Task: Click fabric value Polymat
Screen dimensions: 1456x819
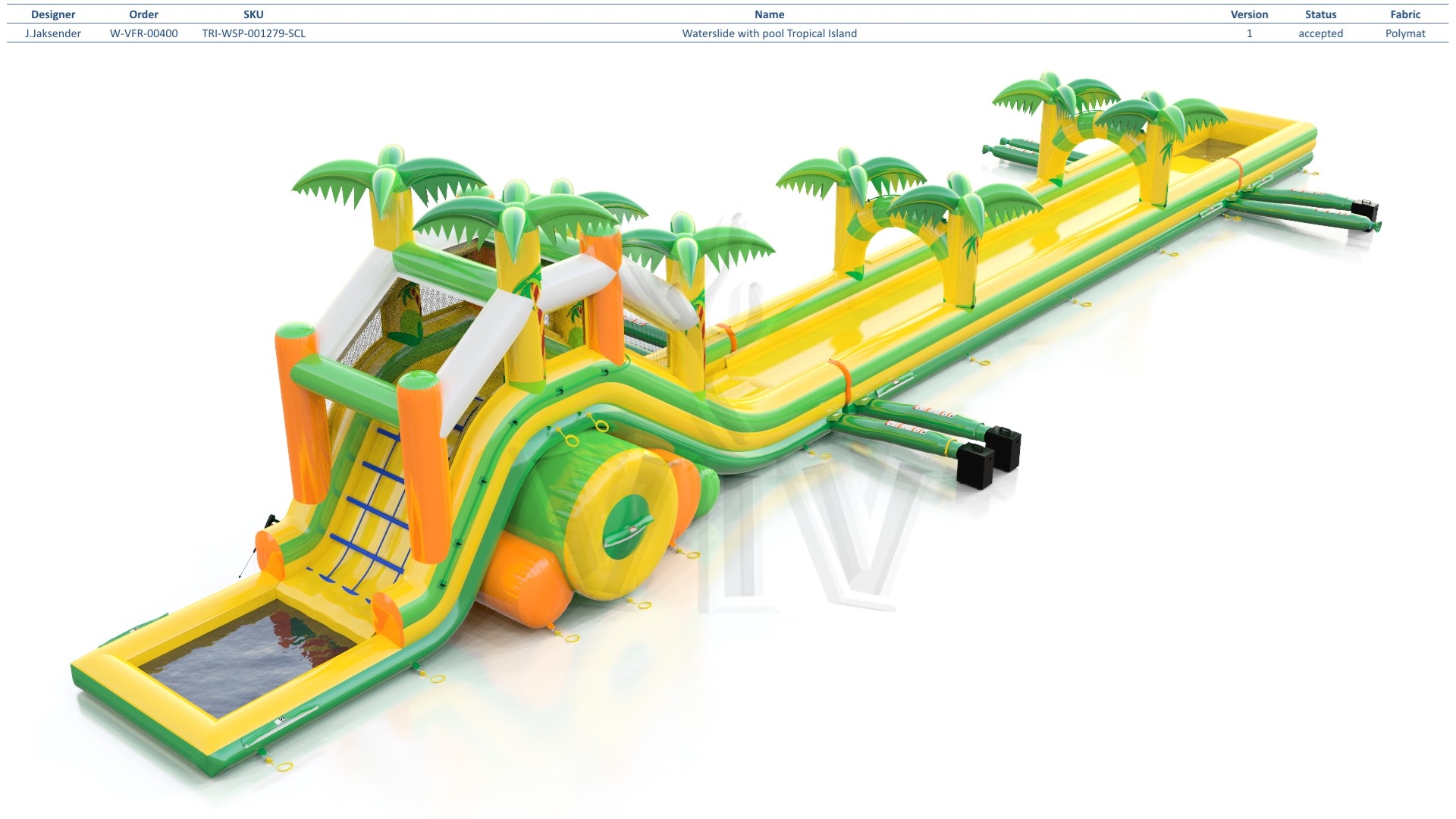Action: click(x=1405, y=33)
